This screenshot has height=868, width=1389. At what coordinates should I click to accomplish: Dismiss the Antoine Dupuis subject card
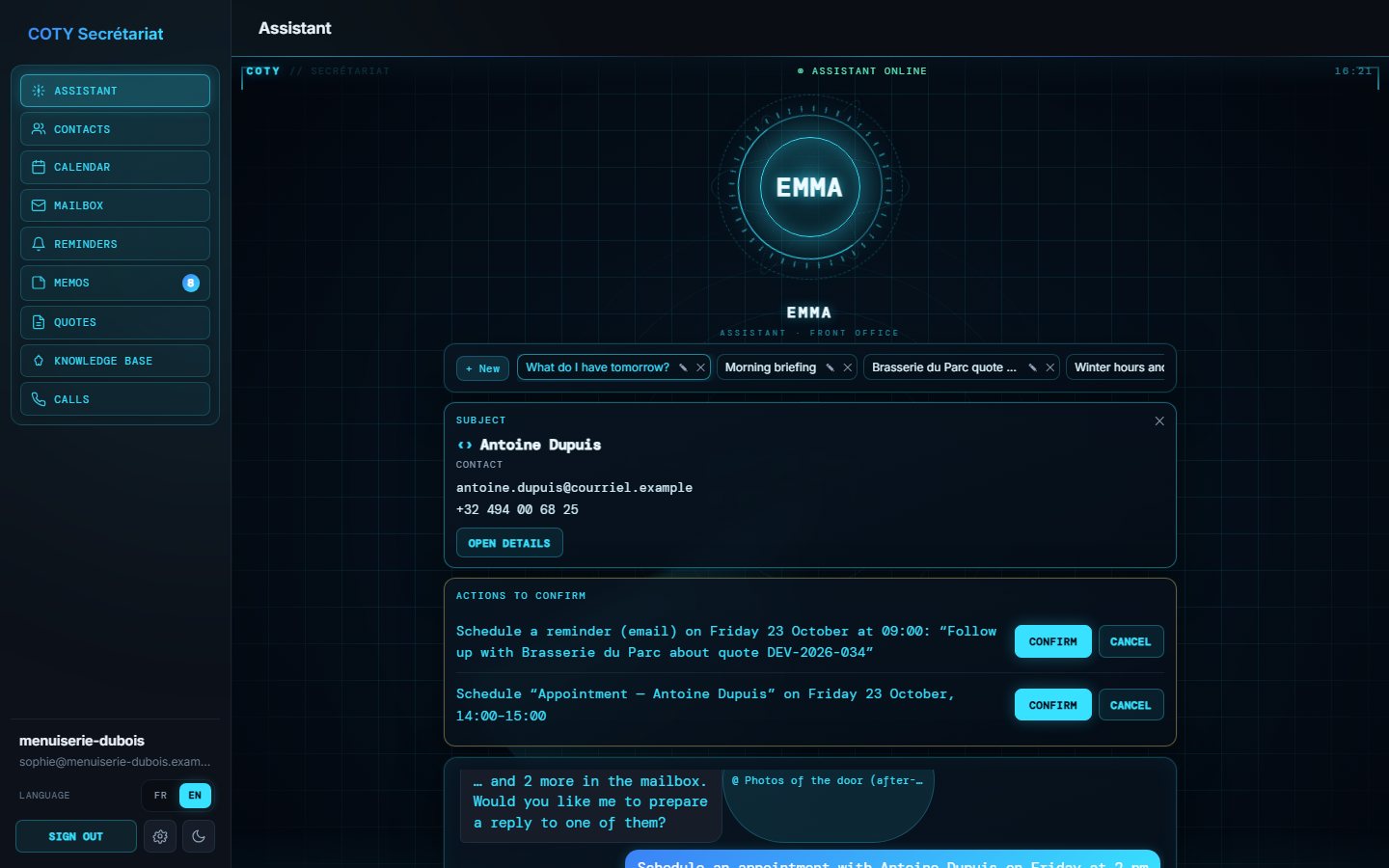[1159, 421]
